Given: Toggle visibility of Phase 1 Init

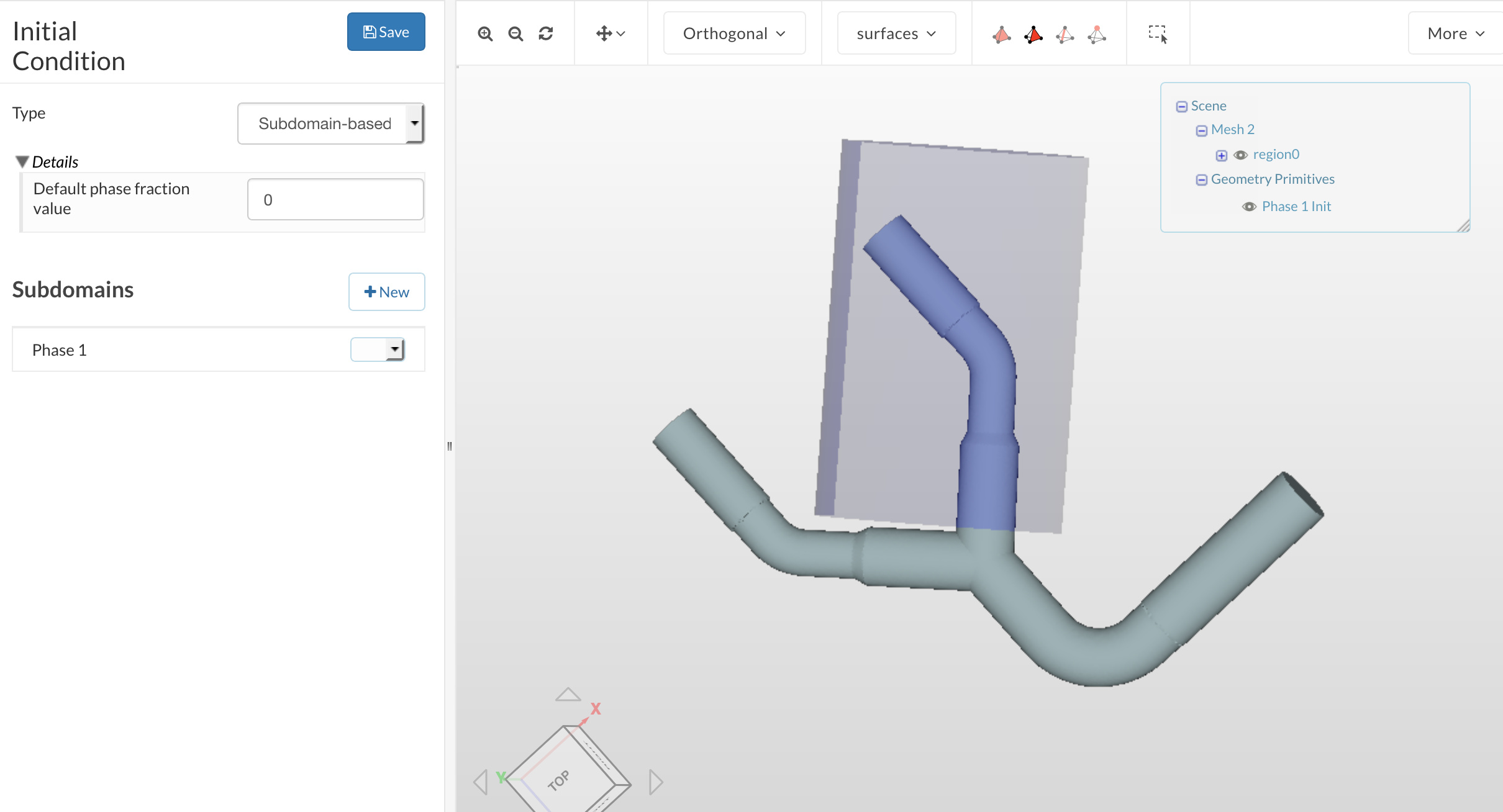Looking at the screenshot, I should tap(1249, 207).
